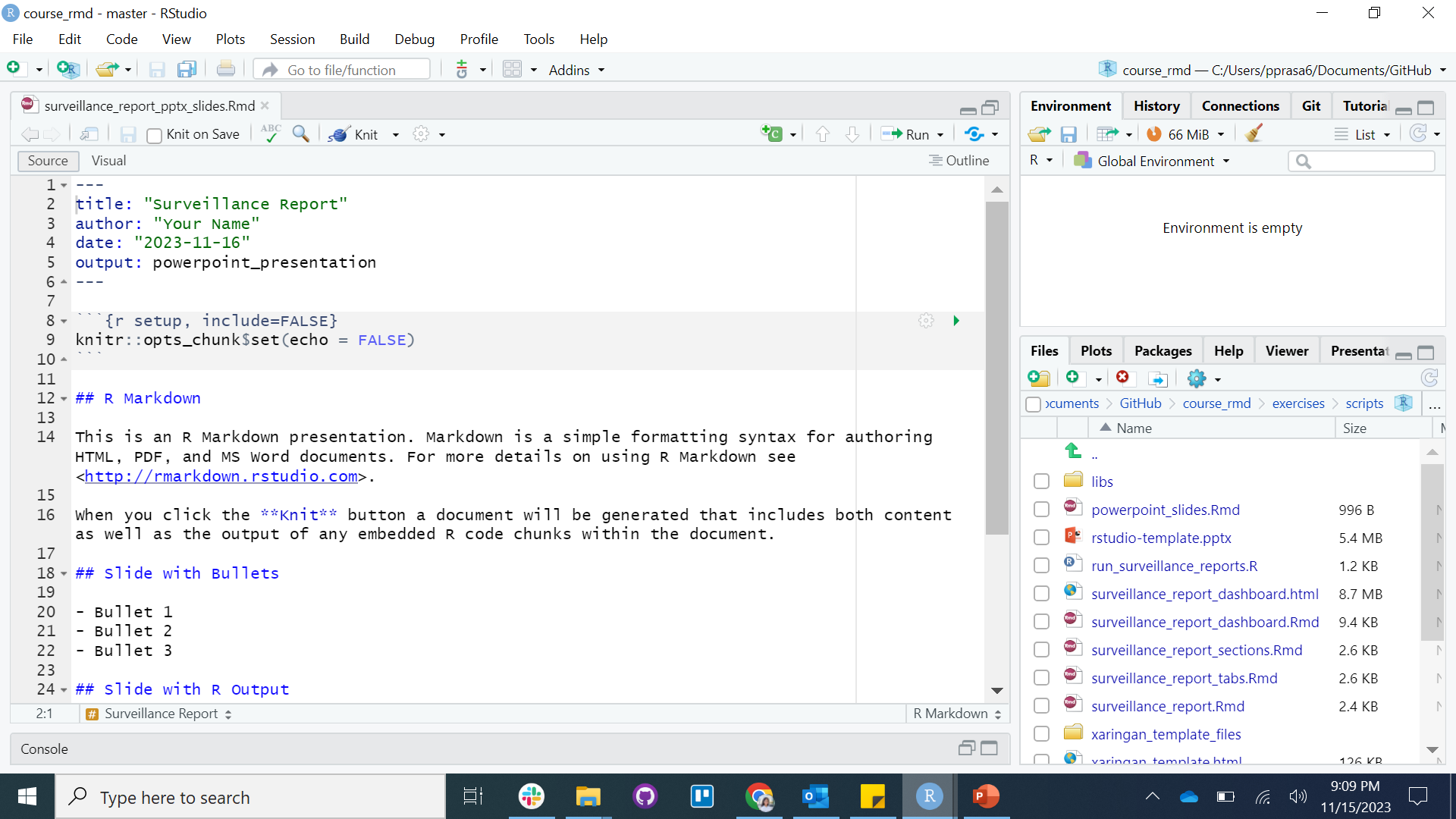Go to previous chunk up arrow icon
1456x819 pixels.
pos(823,133)
